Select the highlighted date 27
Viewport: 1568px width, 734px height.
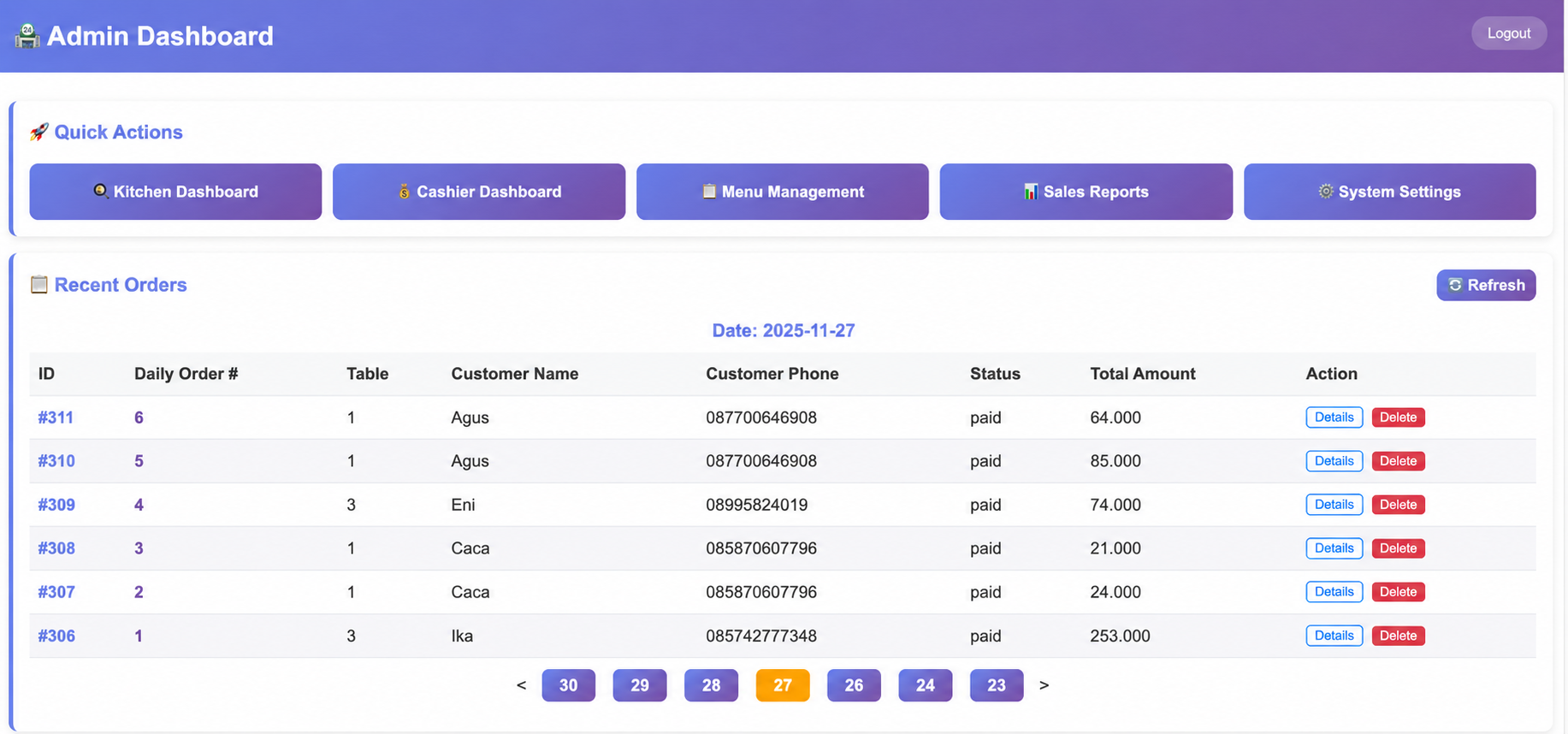pos(783,685)
